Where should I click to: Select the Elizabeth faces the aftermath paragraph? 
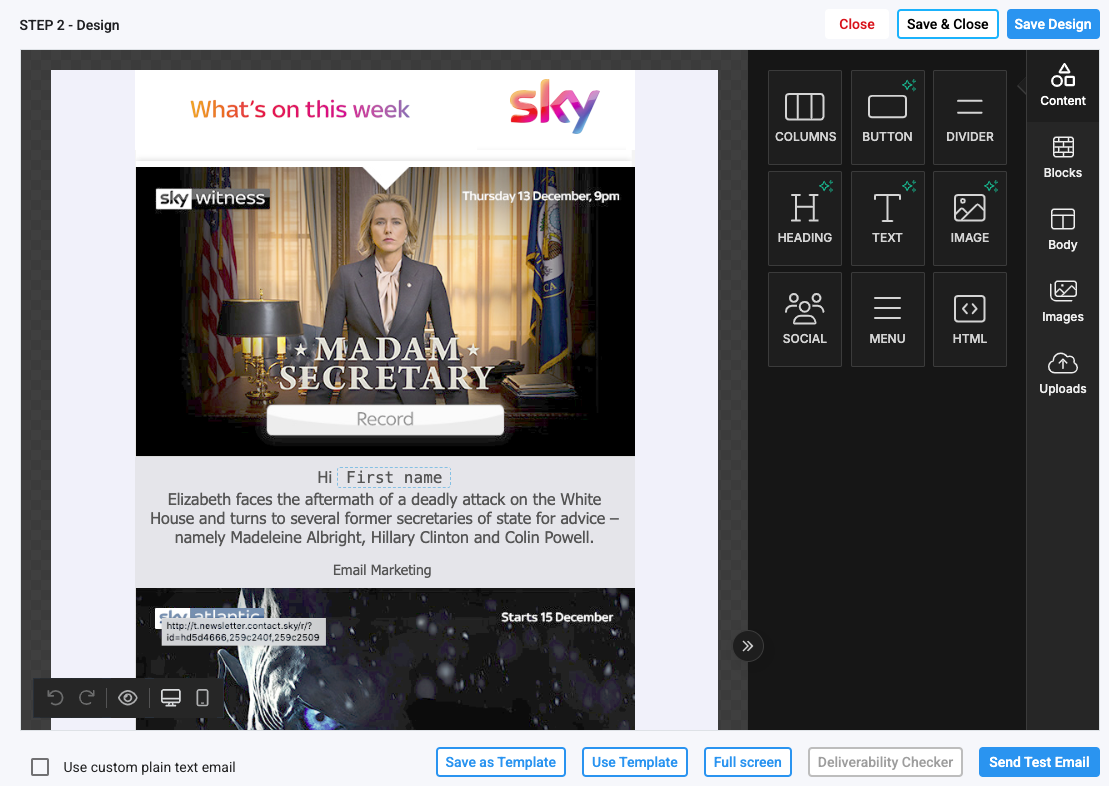click(385, 519)
